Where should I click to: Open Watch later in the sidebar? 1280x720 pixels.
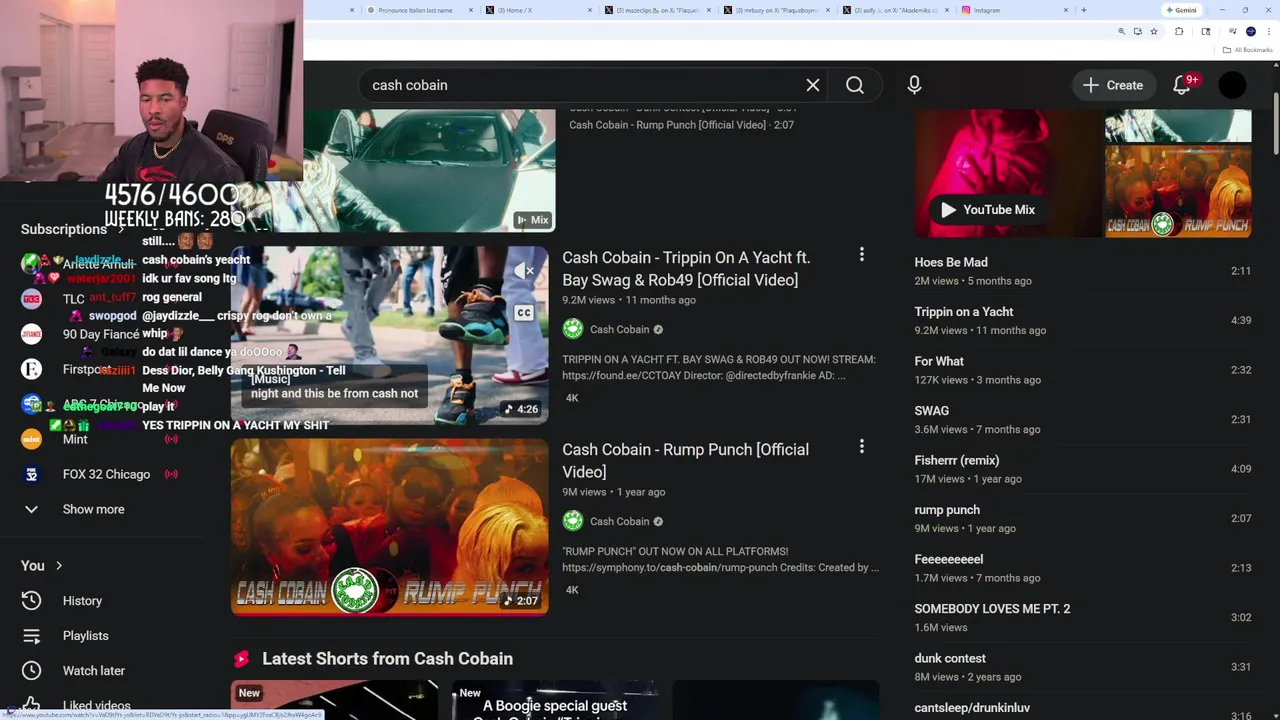[x=100, y=671]
